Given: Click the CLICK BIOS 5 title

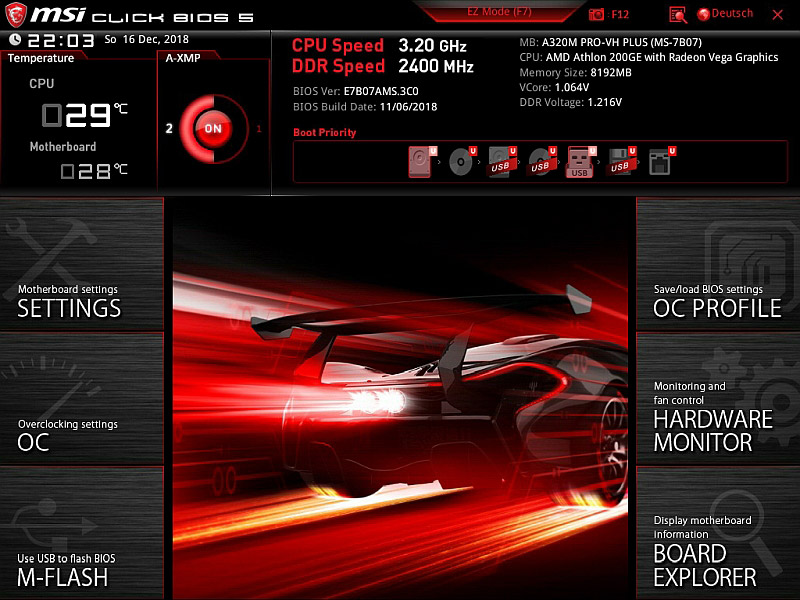Looking at the screenshot, I should pos(172,18).
